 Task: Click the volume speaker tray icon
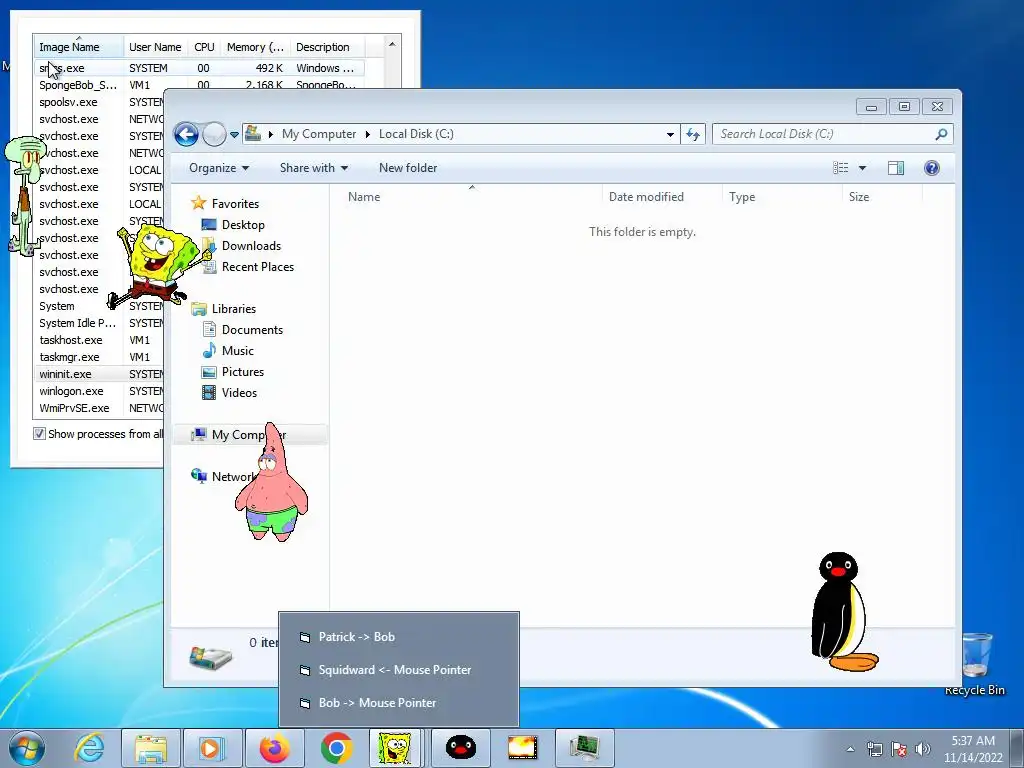pos(923,748)
